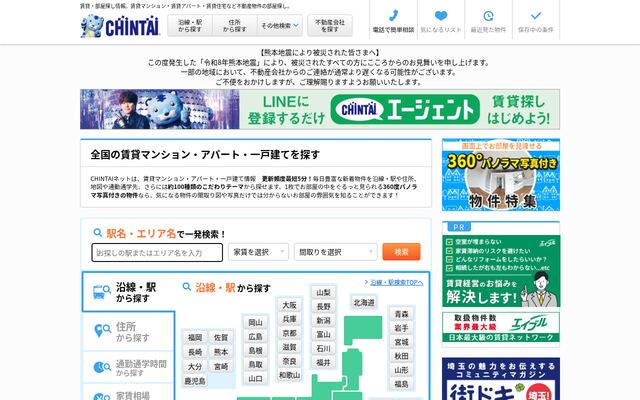Open 沿線・駅から探す header menu
Viewport: 640px width, 400px height.
click(190, 26)
